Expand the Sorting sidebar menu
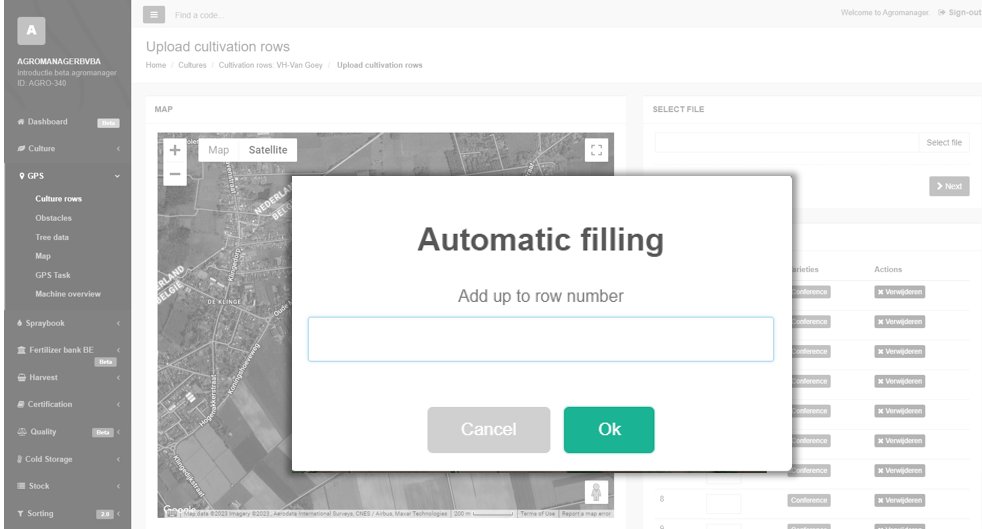Viewport: 982px width, 529px height. tap(68, 513)
